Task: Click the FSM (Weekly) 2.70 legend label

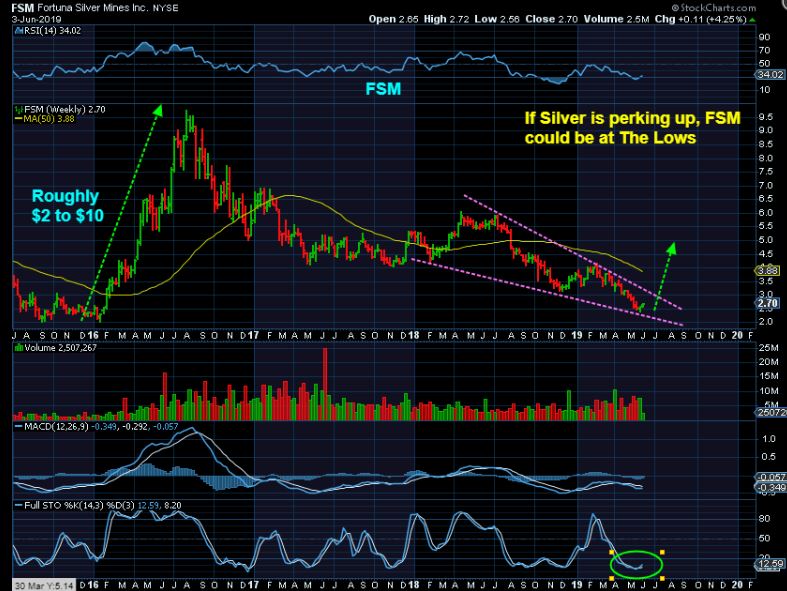Action: (65, 109)
